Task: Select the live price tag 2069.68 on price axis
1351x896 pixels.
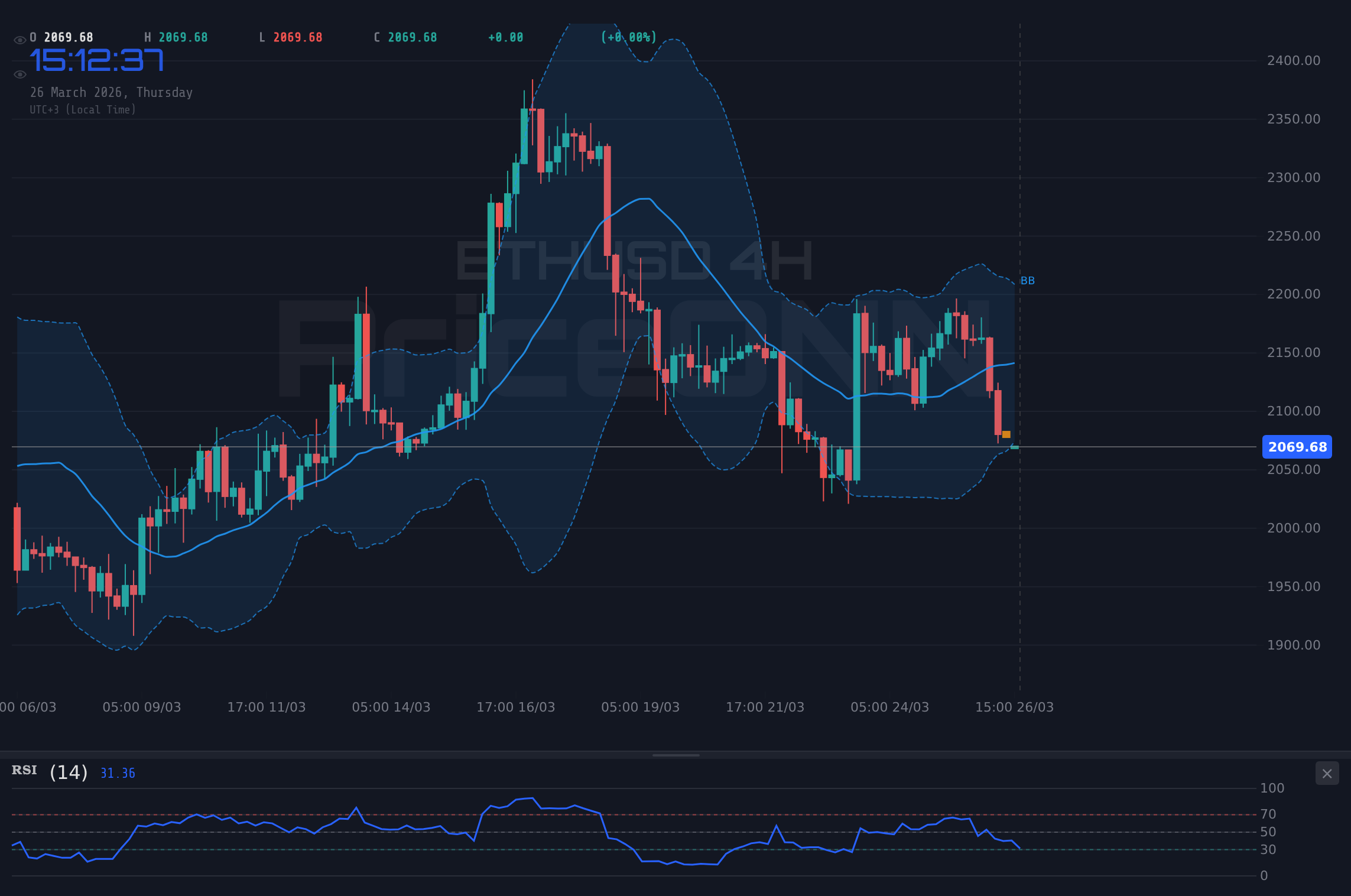Action: pos(1297,447)
